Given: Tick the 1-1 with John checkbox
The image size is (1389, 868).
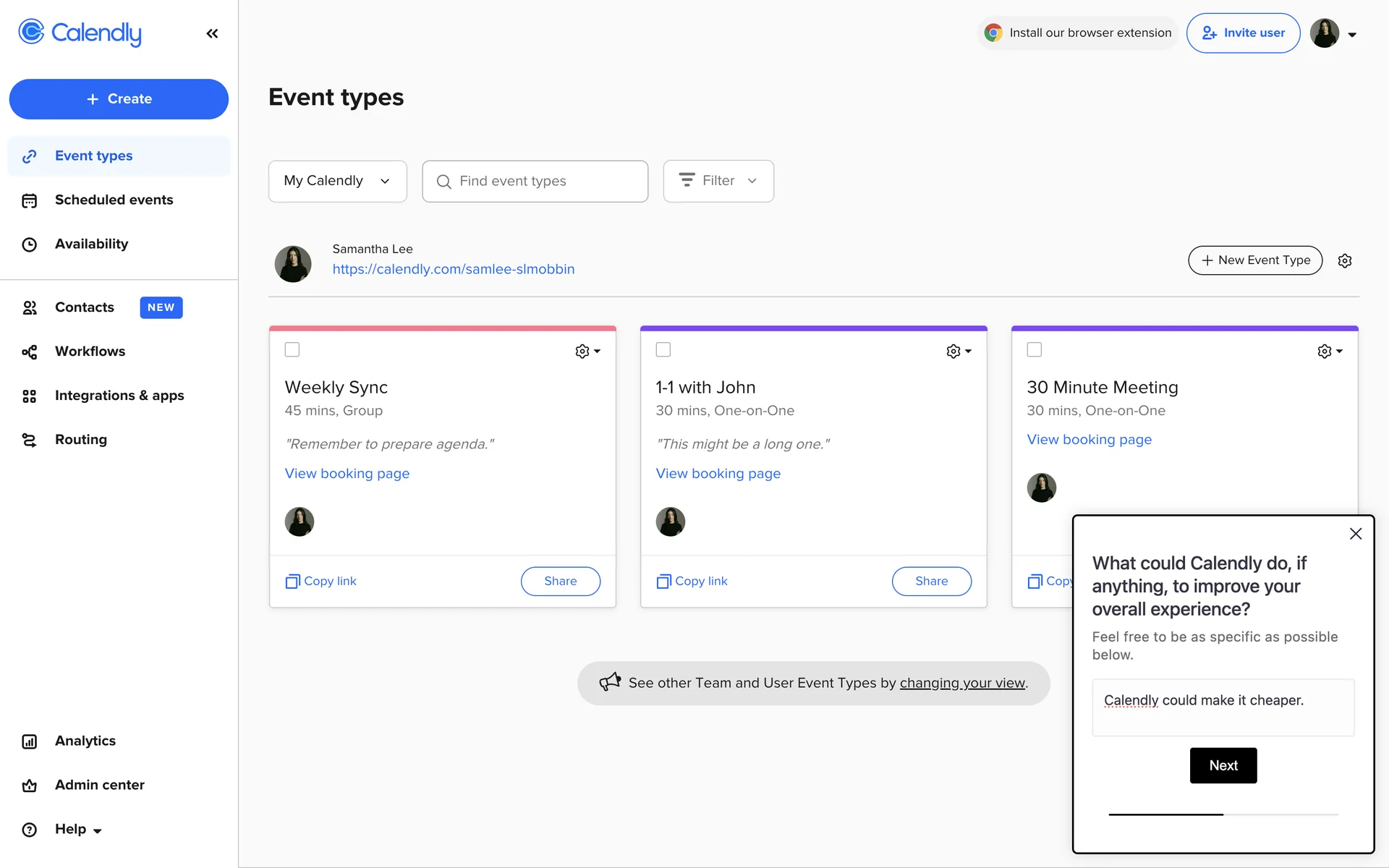Looking at the screenshot, I should (x=663, y=350).
